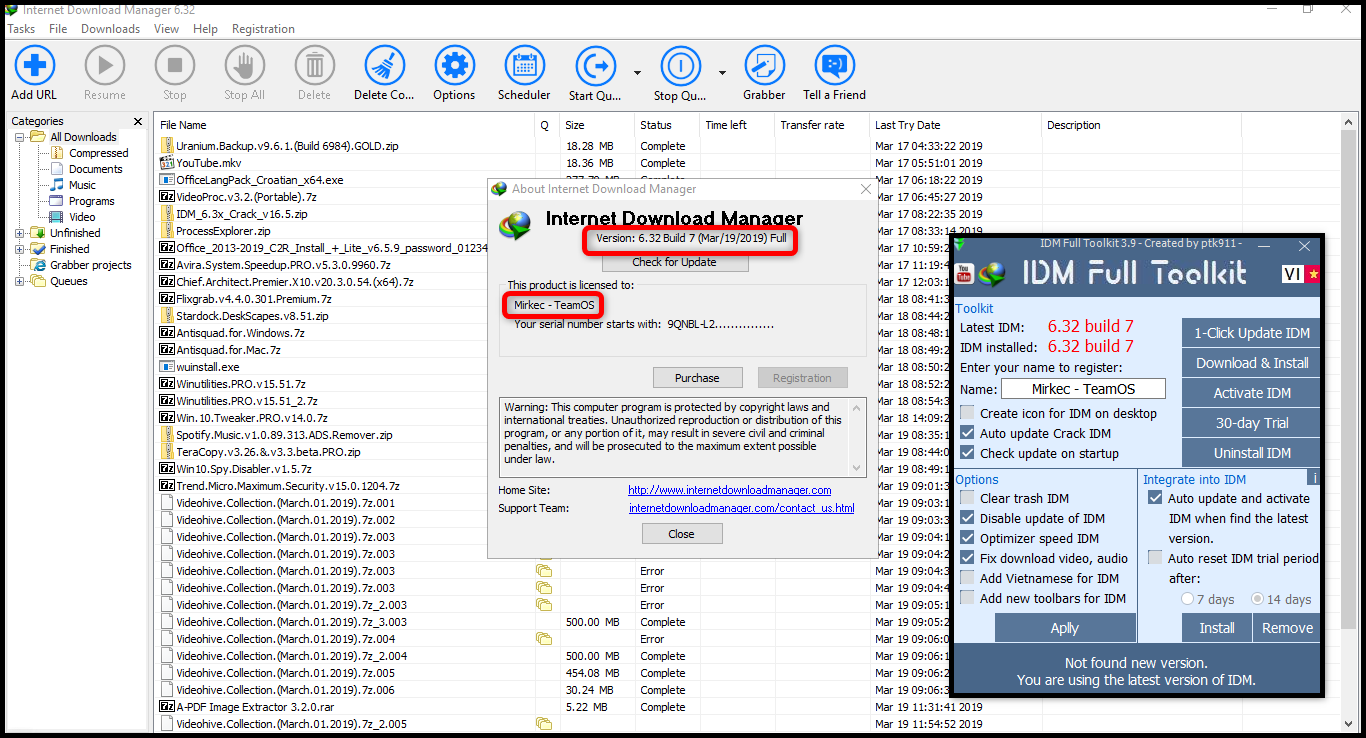Click the Check for Update button
This screenshot has height=738, width=1366.
[x=674, y=262]
